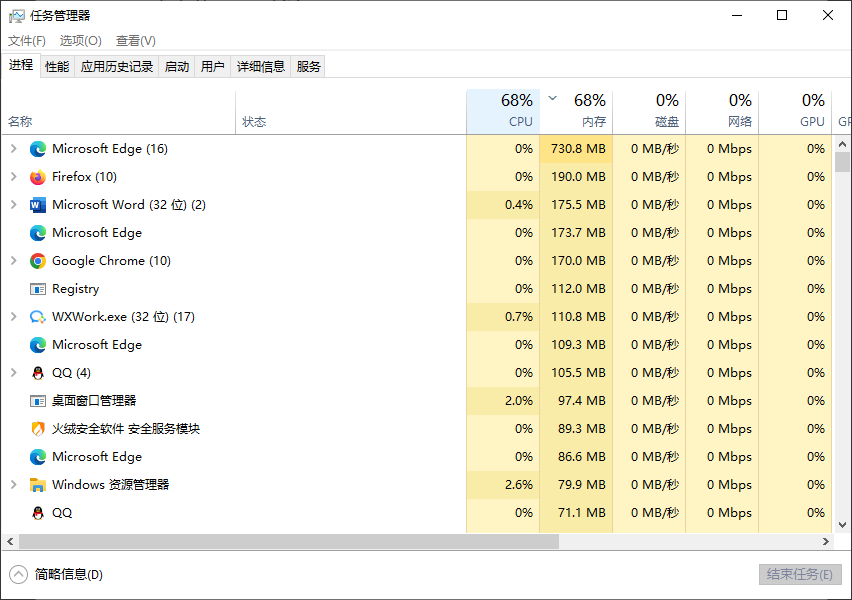The width and height of the screenshot is (852, 600).
Task: Click the Microsoft Word process icon
Action: tap(38, 205)
